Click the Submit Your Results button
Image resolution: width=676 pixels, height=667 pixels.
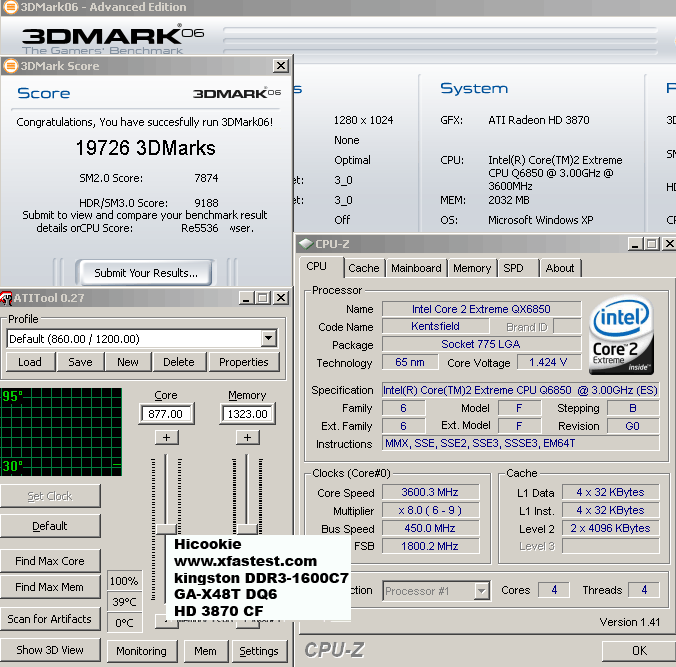pos(146,273)
